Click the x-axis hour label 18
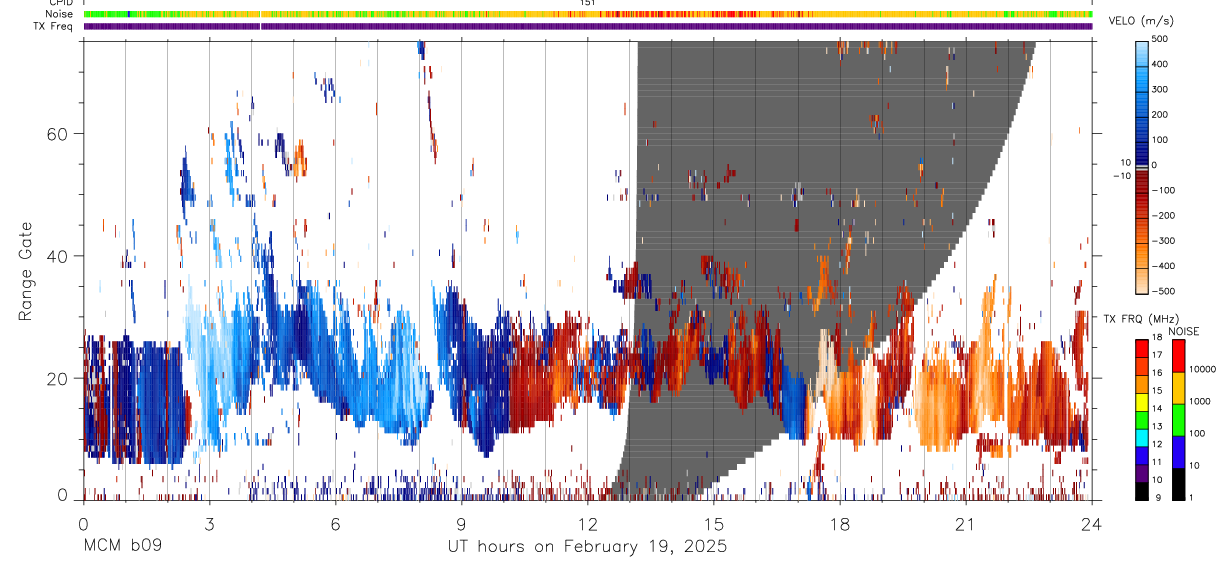 click(839, 523)
